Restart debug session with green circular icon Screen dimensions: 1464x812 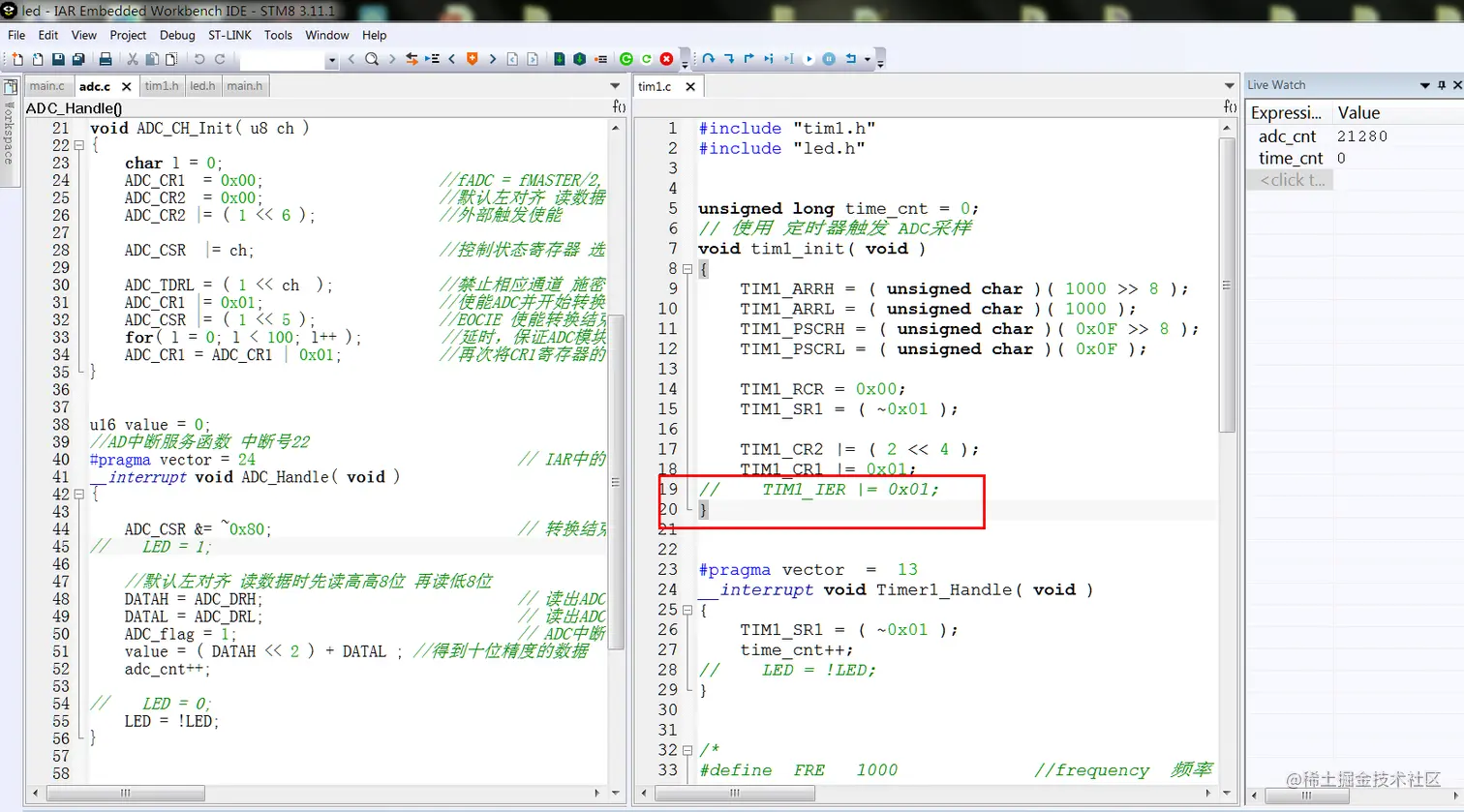coord(646,59)
